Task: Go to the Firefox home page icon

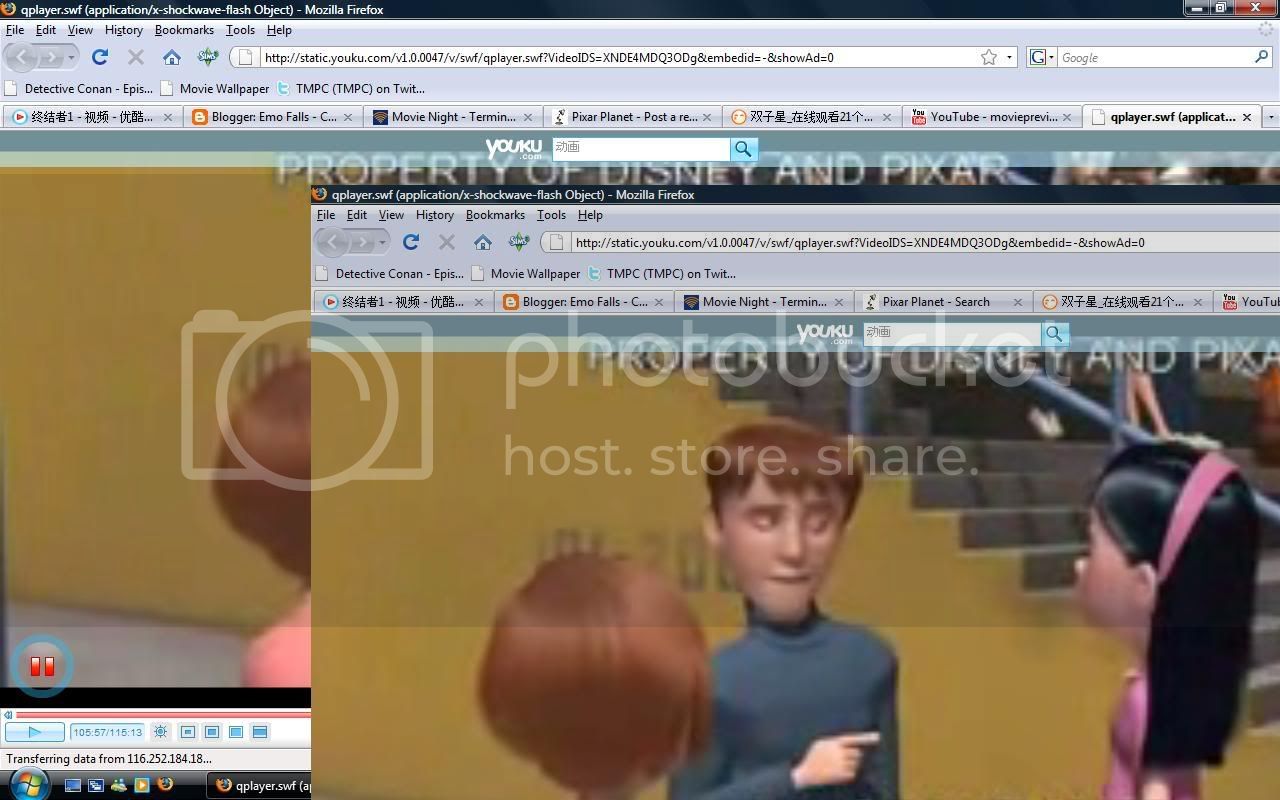Action: pos(172,57)
